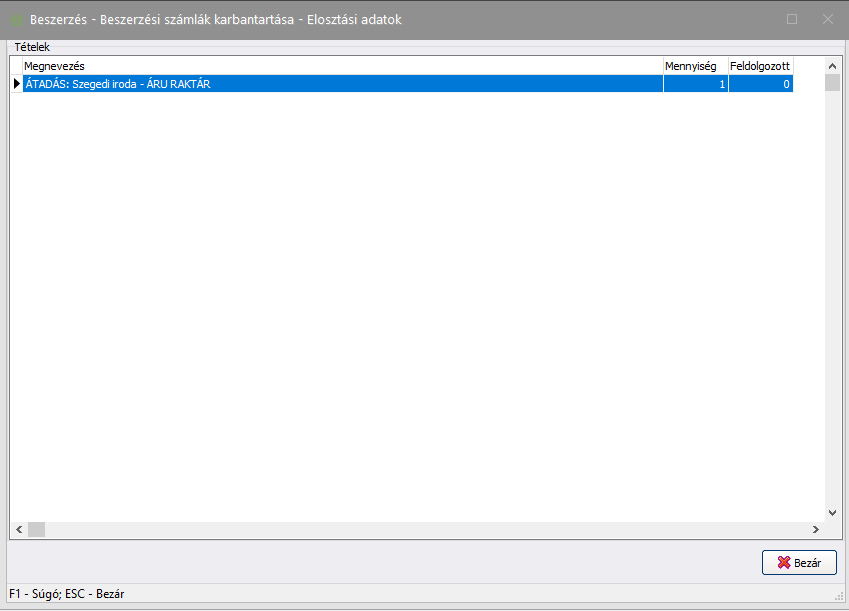Click the resize grip in status bar corner
Image resolution: width=849 pixels, height=611 pixels.
point(838,596)
